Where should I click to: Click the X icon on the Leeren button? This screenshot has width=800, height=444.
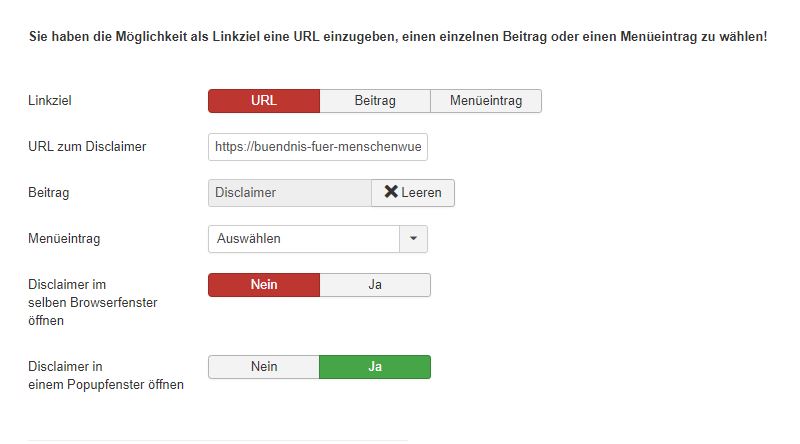coord(391,193)
